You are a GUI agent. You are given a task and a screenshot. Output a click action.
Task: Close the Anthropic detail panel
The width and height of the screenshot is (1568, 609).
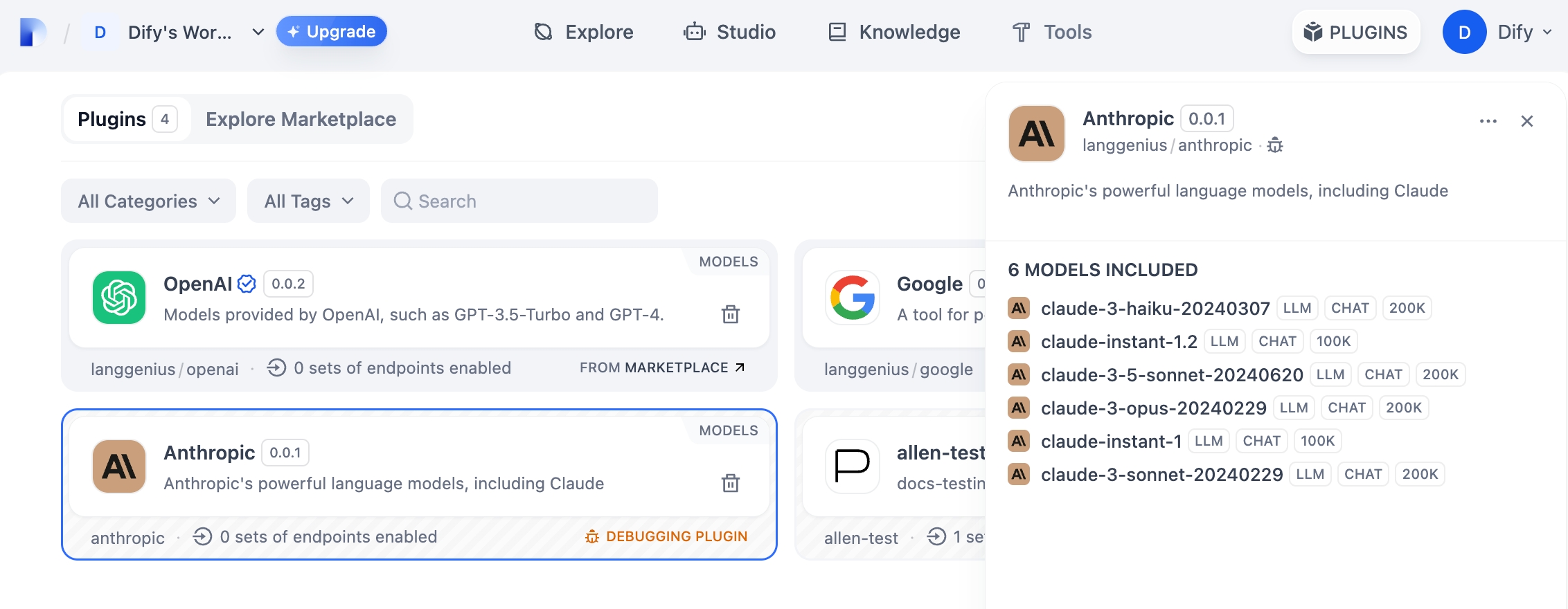pyautogui.click(x=1526, y=121)
